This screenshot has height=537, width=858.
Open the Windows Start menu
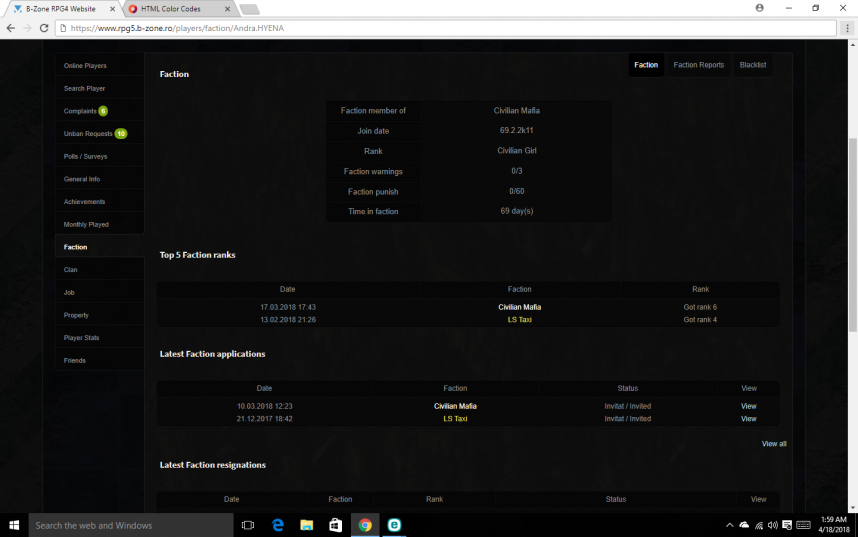coord(13,525)
